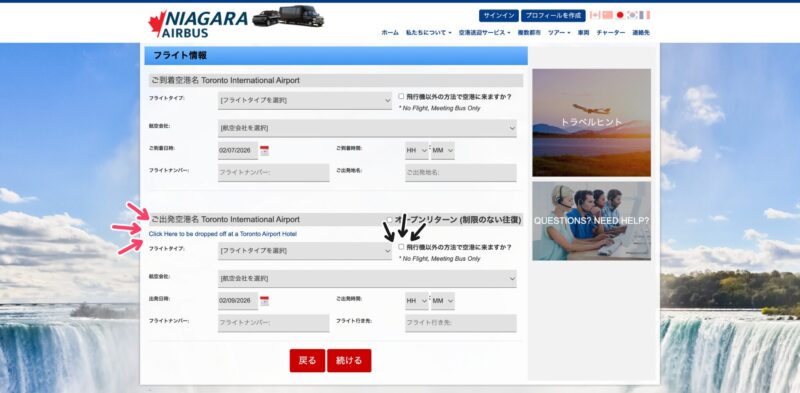Open arrival time MM dropdown

point(443,151)
